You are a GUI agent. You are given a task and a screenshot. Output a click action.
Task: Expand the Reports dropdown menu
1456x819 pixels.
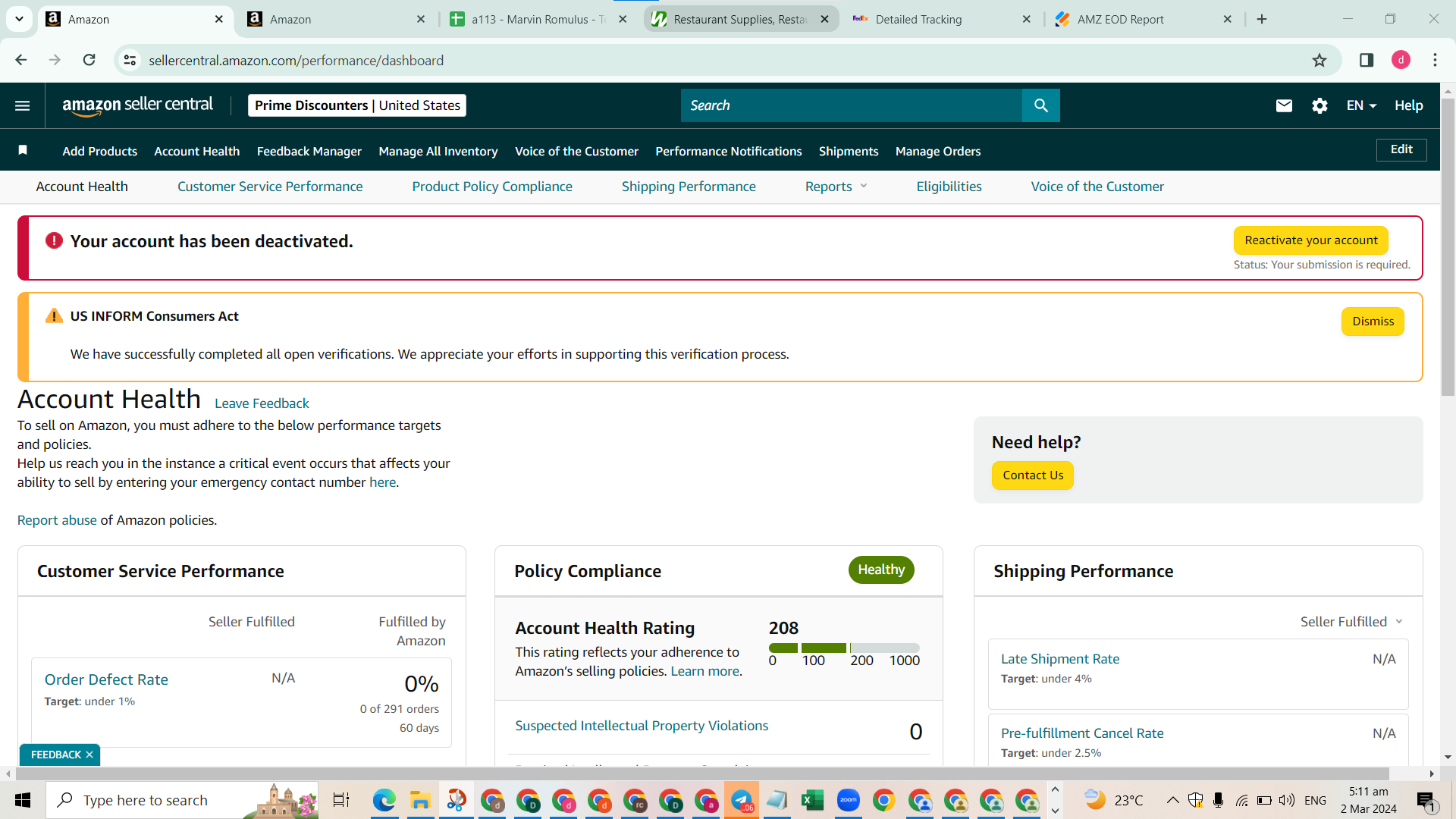tap(836, 187)
